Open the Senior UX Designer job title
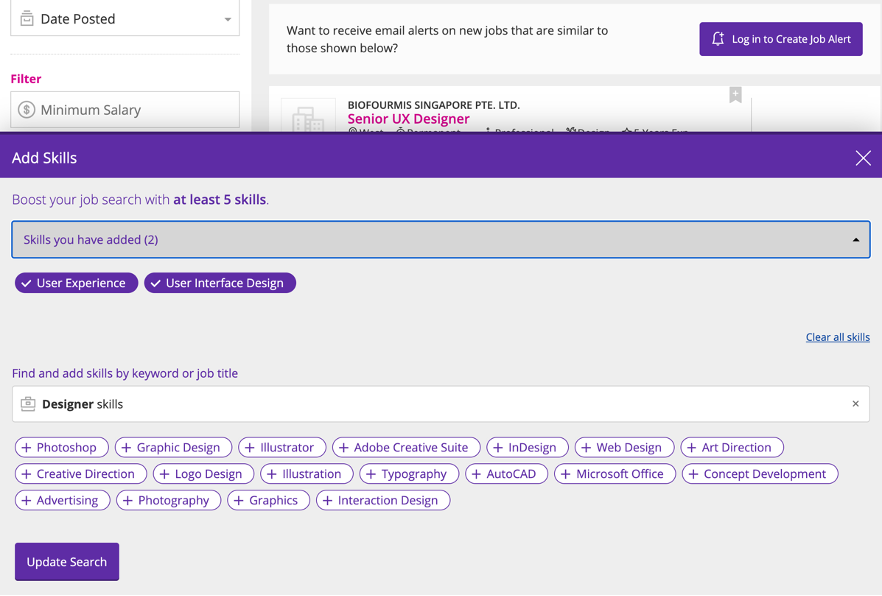Image resolution: width=882 pixels, height=596 pixels. pos(408,119)
